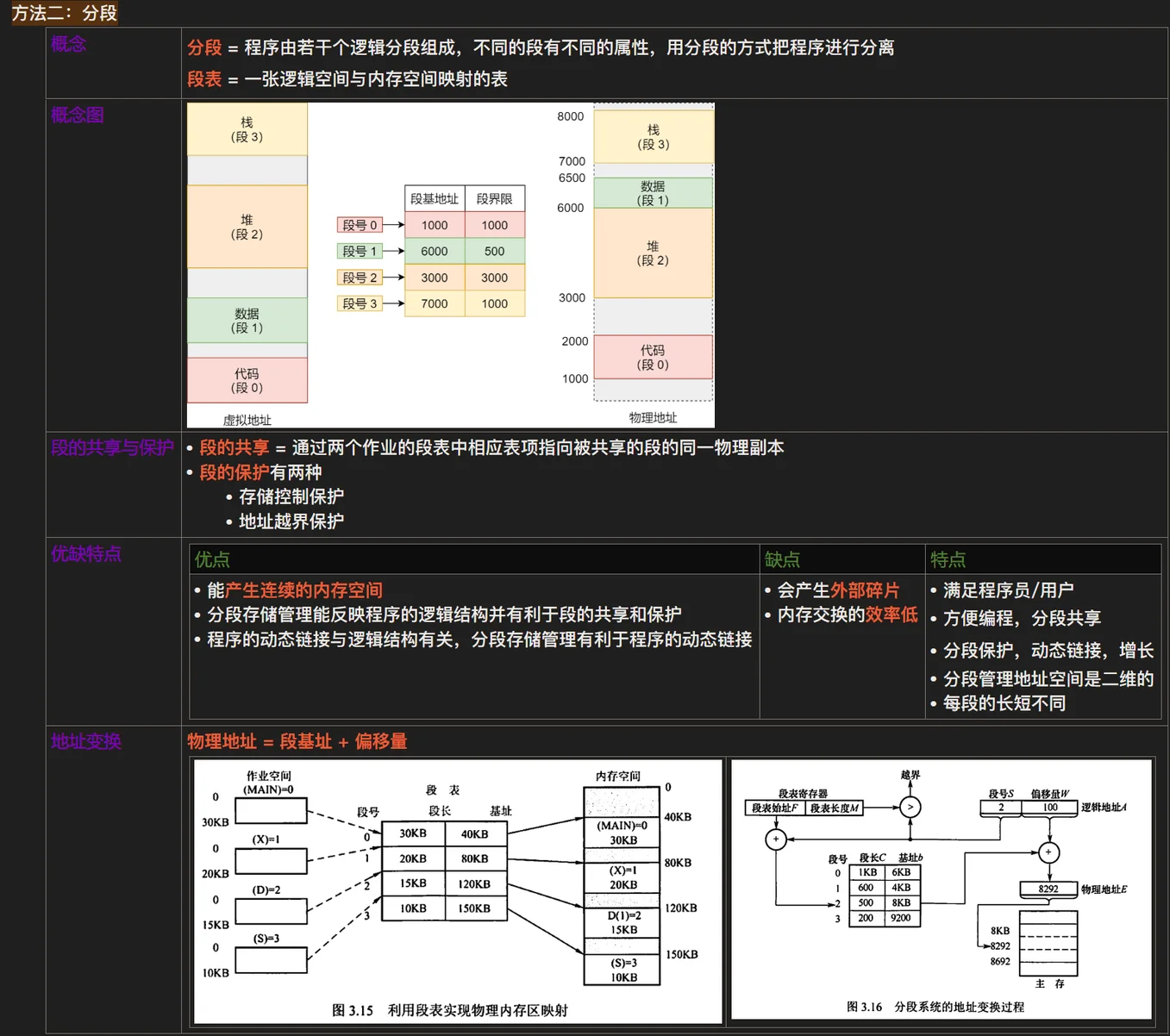Click the yellow "段号 3" box
The width and height of the screenshot is (1170, 1036).
tap(360, 303)
